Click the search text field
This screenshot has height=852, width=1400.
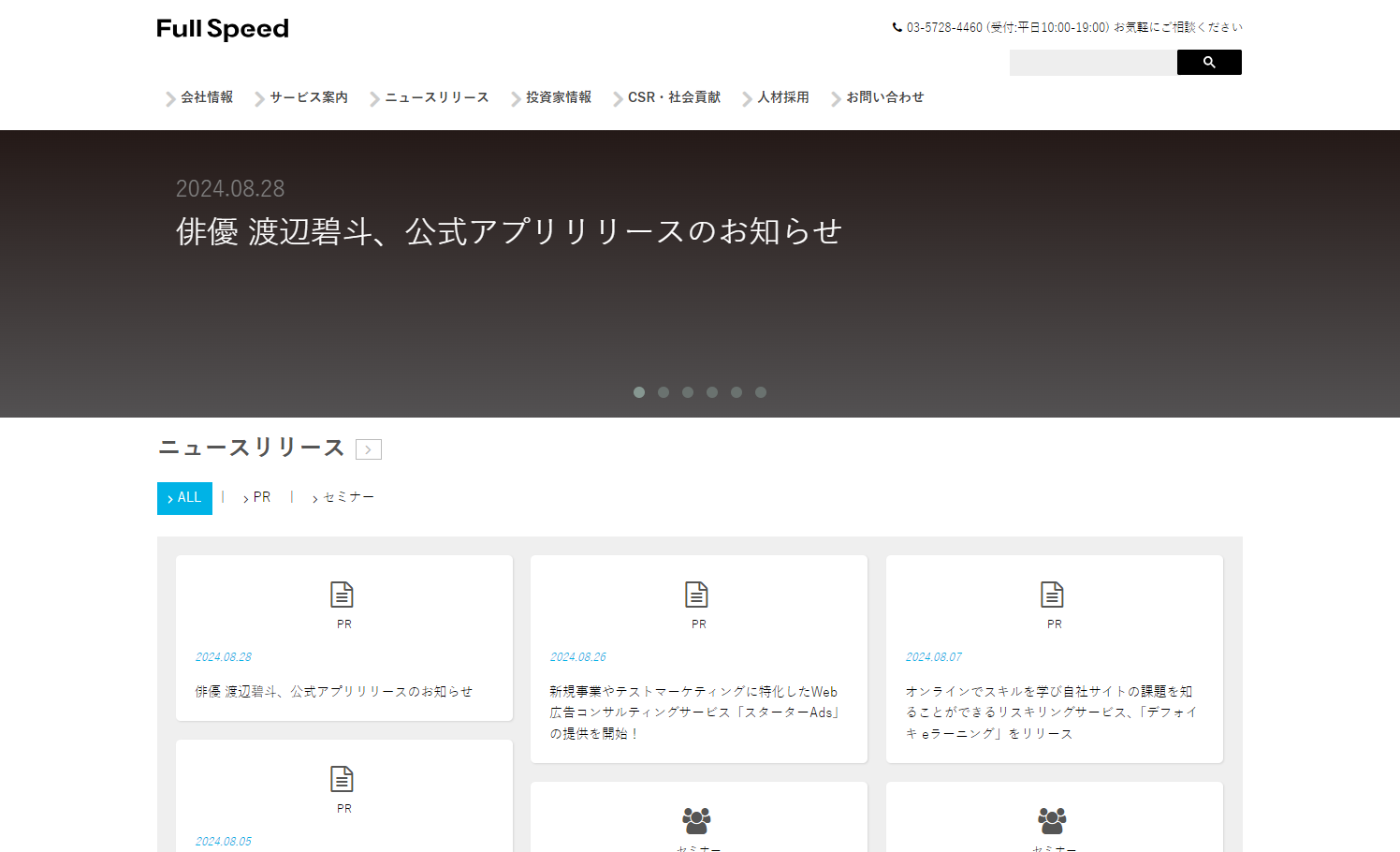coord(1093,62)
